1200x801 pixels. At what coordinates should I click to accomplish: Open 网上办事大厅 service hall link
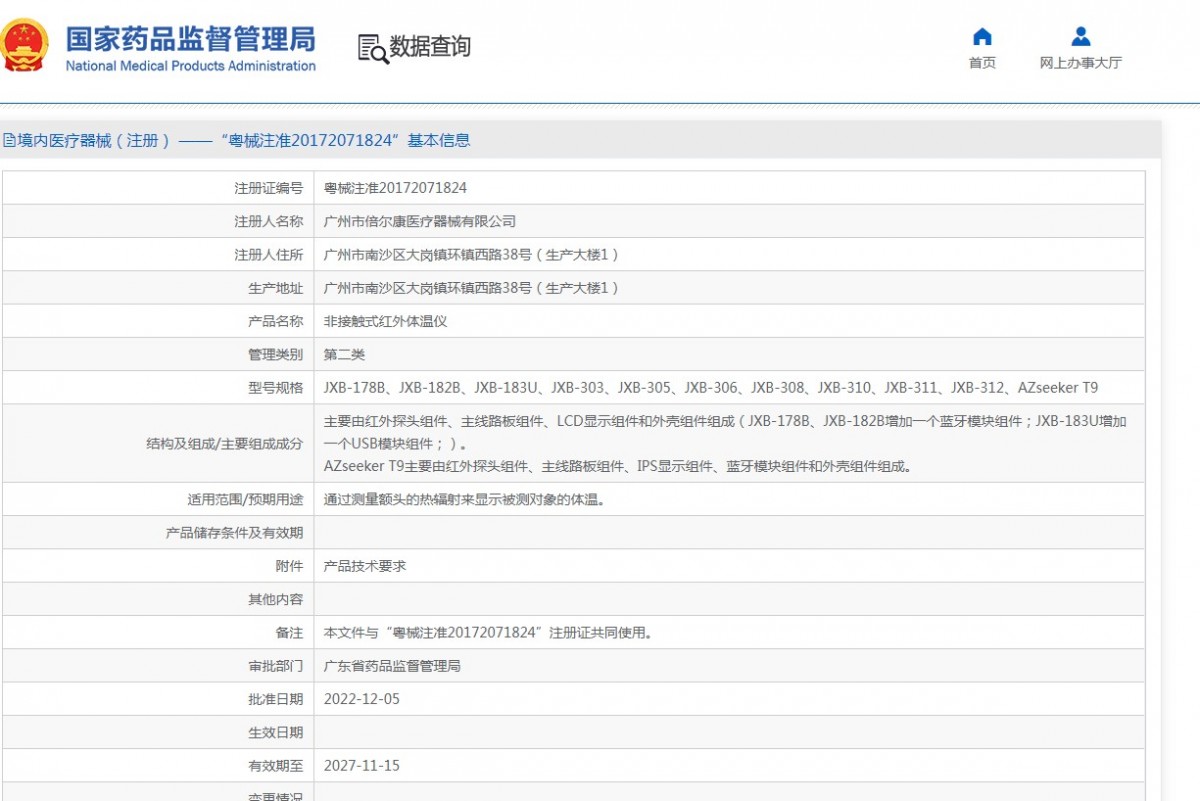click(1080, 63)
